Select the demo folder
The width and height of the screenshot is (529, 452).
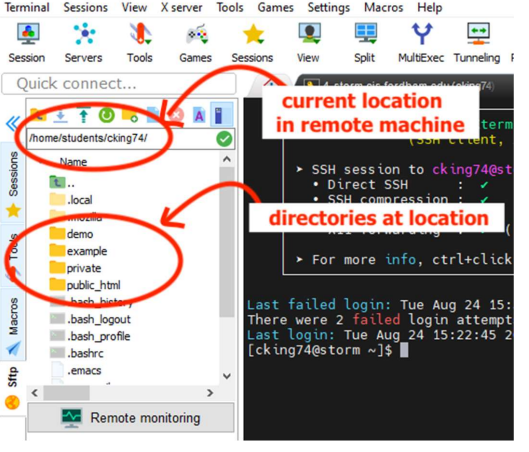72,234
